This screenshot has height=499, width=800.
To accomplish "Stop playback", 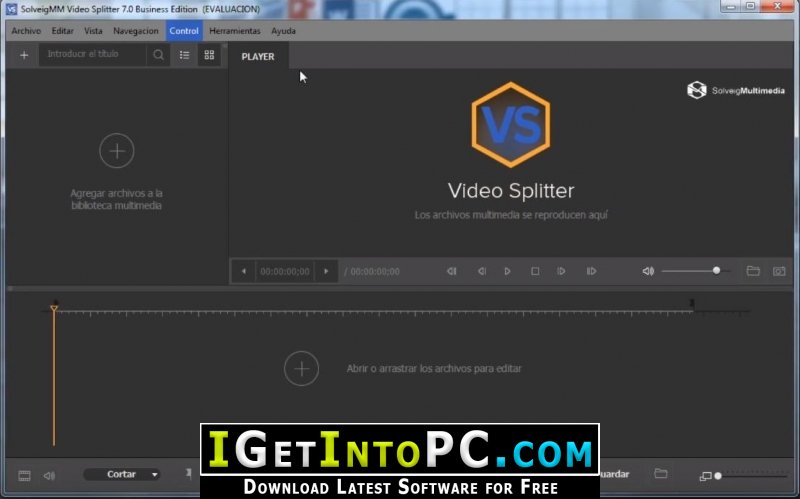I will [x=535, y=271].
